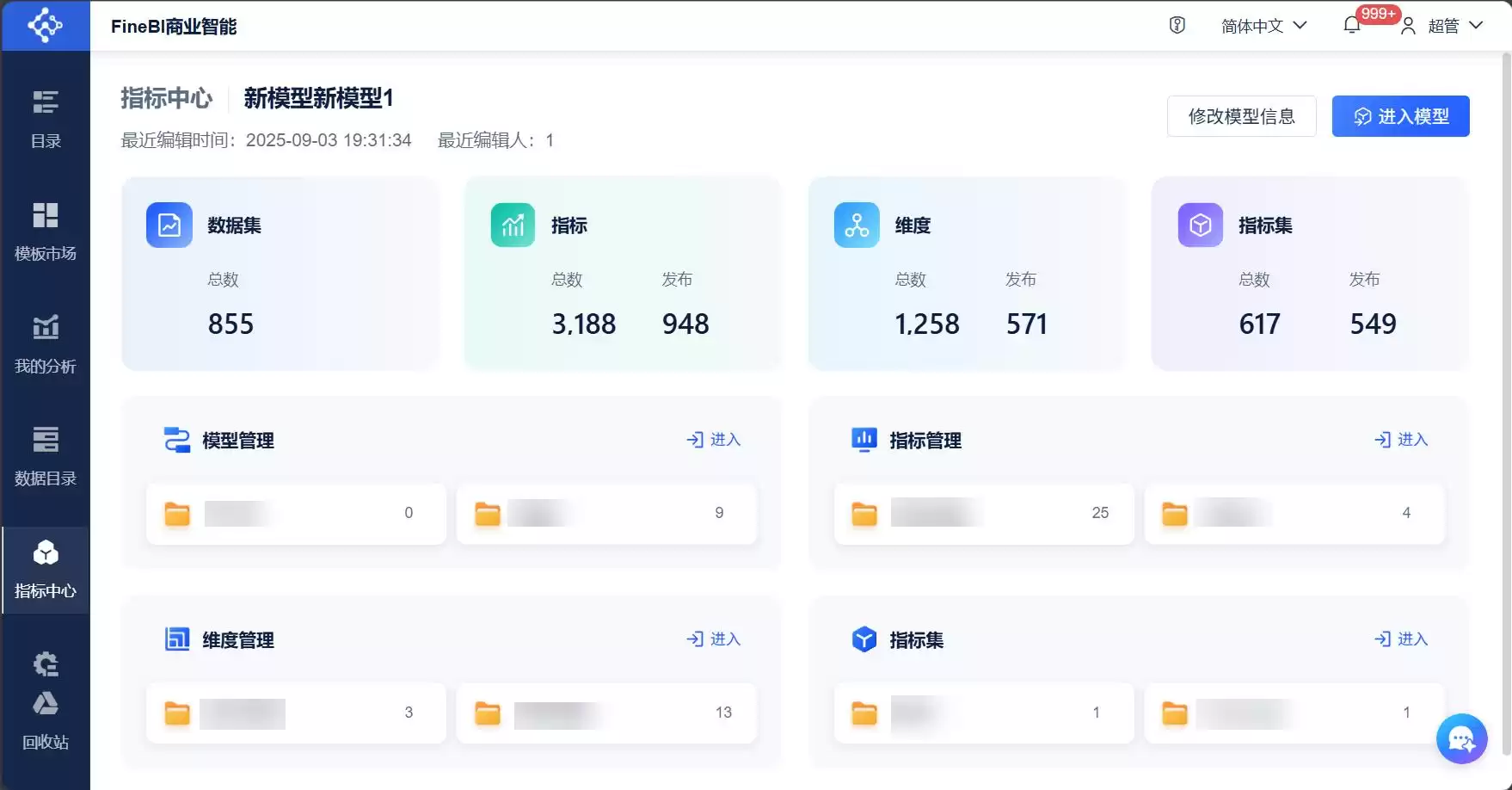Click the 修改模型信息 button

(1241, 116)
